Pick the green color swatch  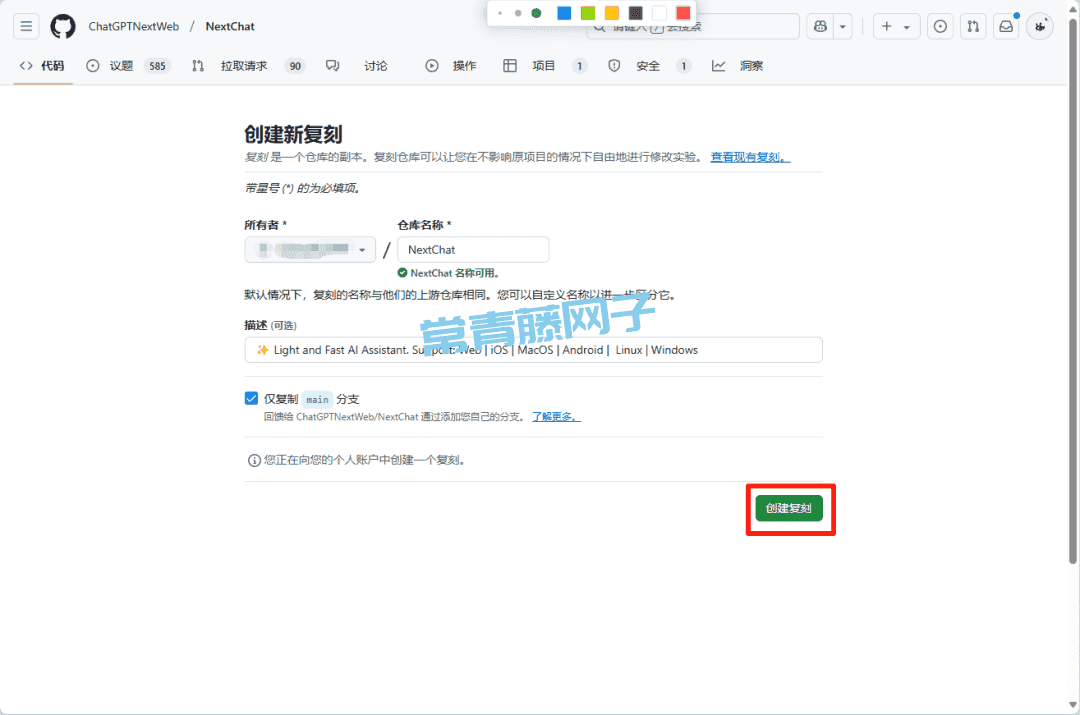[588, 13]
